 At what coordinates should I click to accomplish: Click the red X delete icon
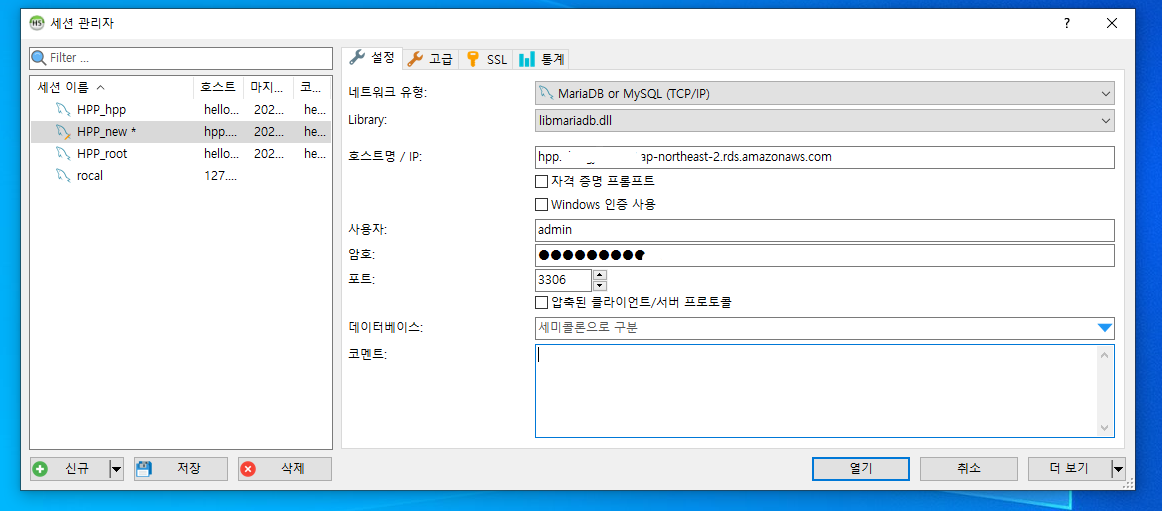[x=248, y=469]
